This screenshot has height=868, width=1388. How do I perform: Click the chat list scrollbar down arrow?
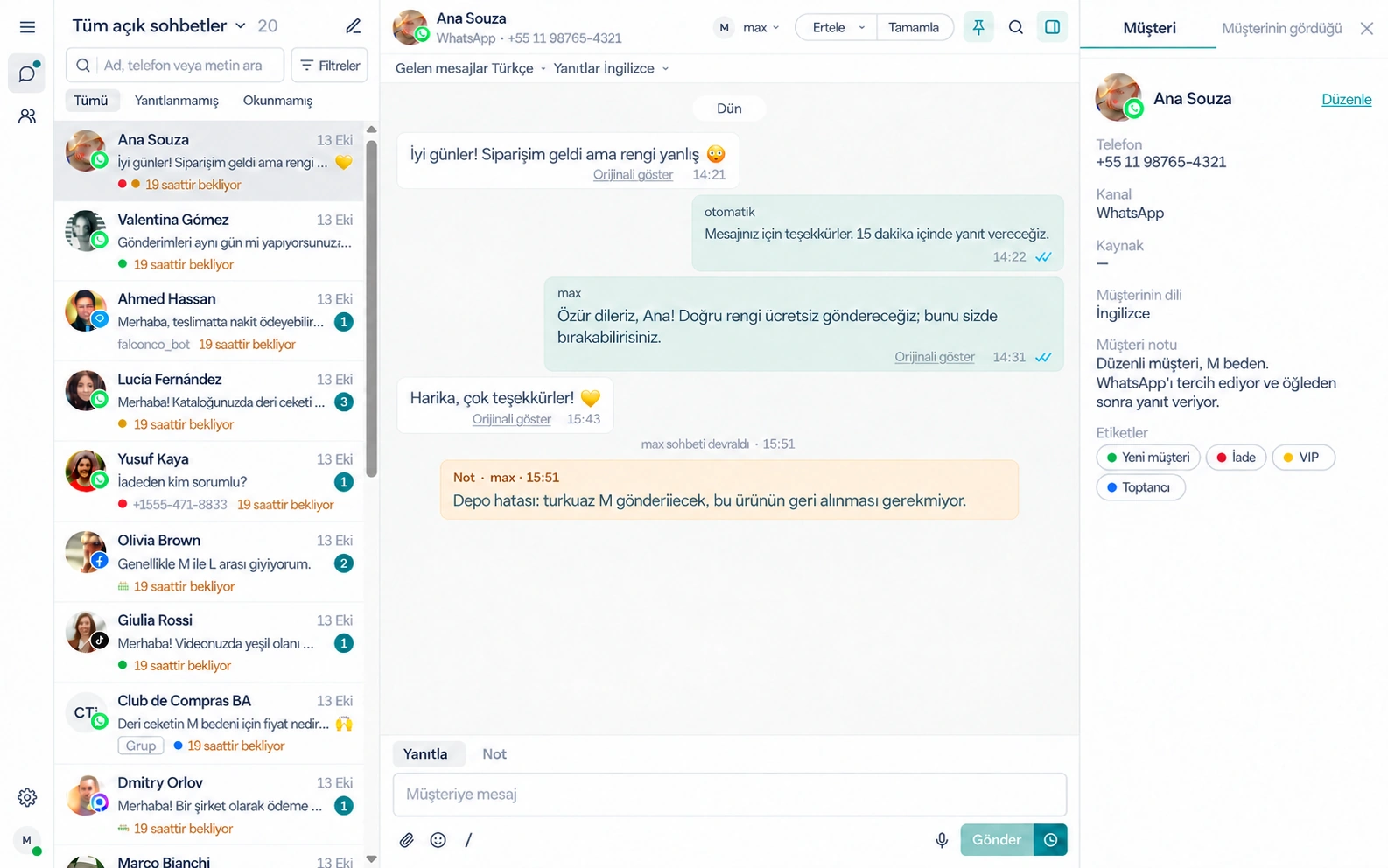point(371,859)
